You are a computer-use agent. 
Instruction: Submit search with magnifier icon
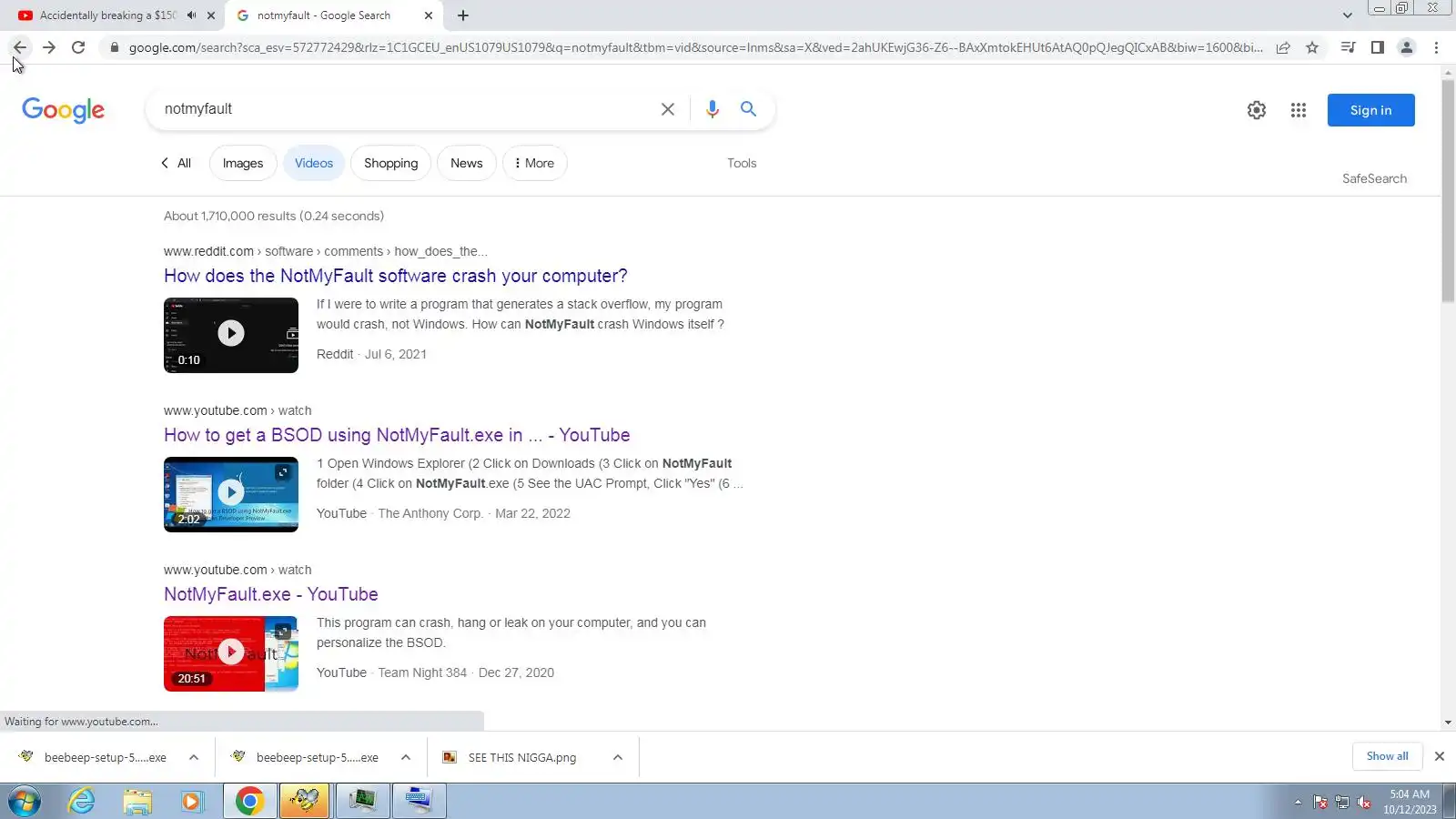pos(748,109)
